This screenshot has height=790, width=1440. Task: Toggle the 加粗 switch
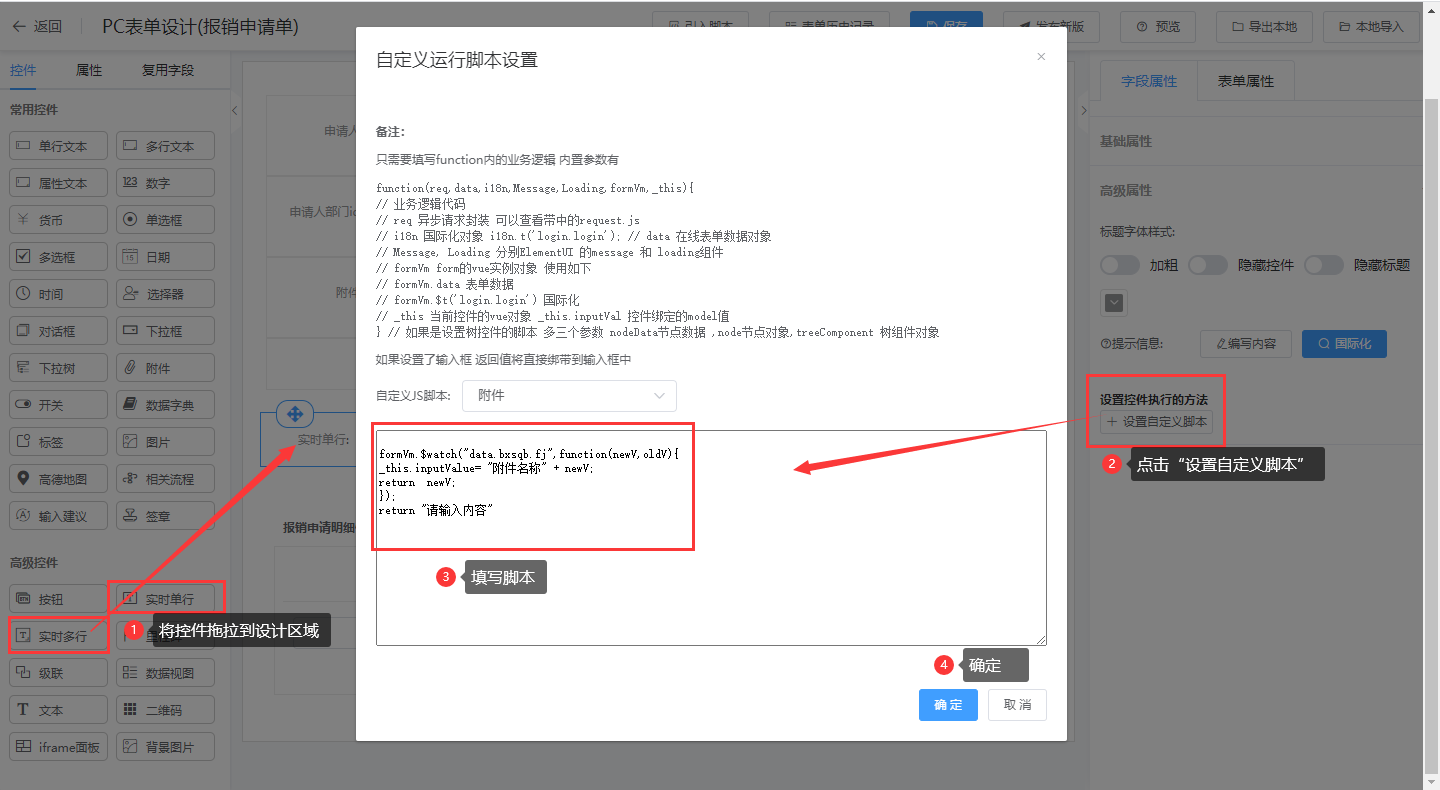1120,265
